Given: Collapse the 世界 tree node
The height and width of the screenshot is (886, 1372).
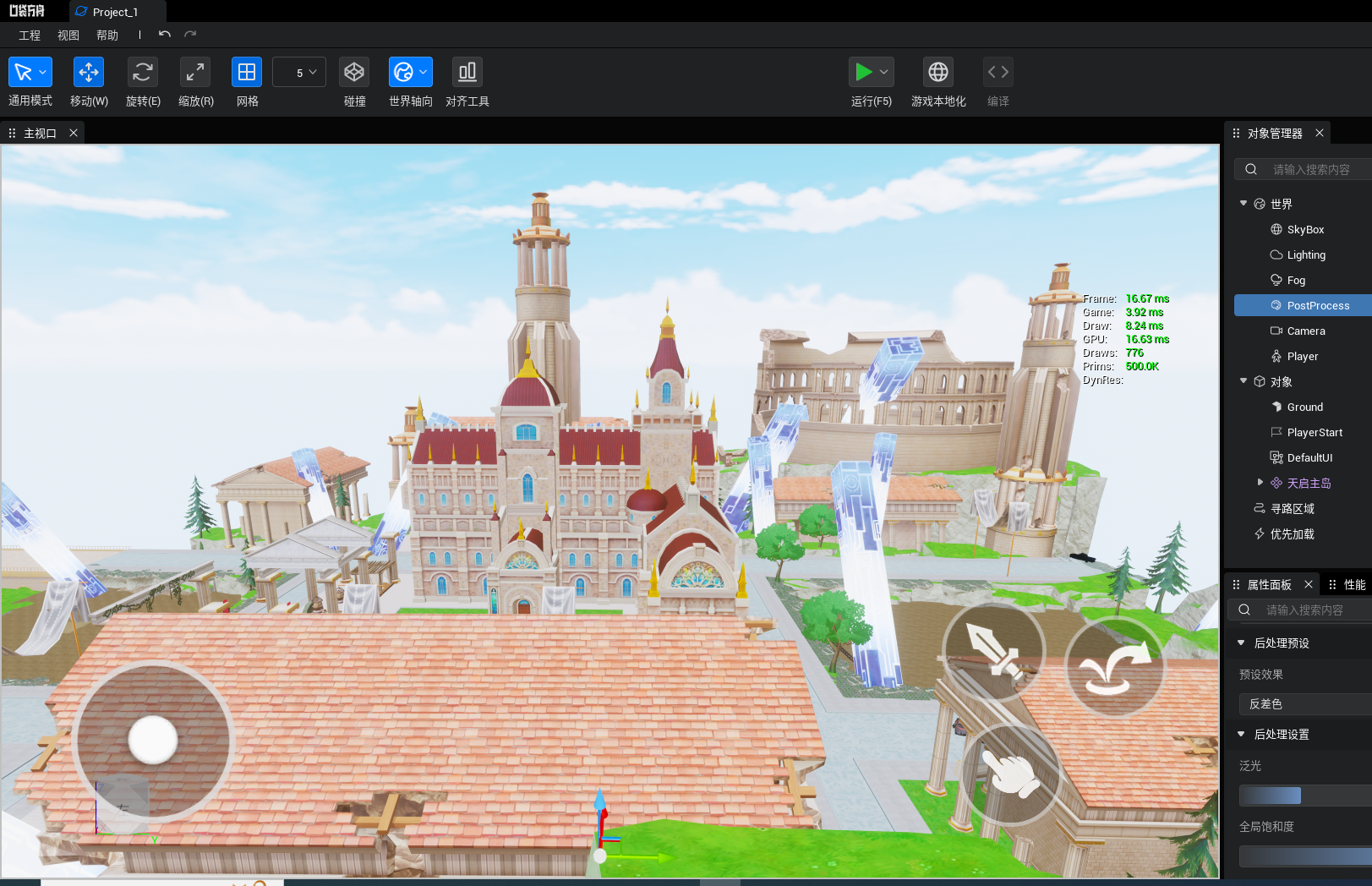Looking at the screenshot, I should pyautogui.click(x=1244, y=203).
